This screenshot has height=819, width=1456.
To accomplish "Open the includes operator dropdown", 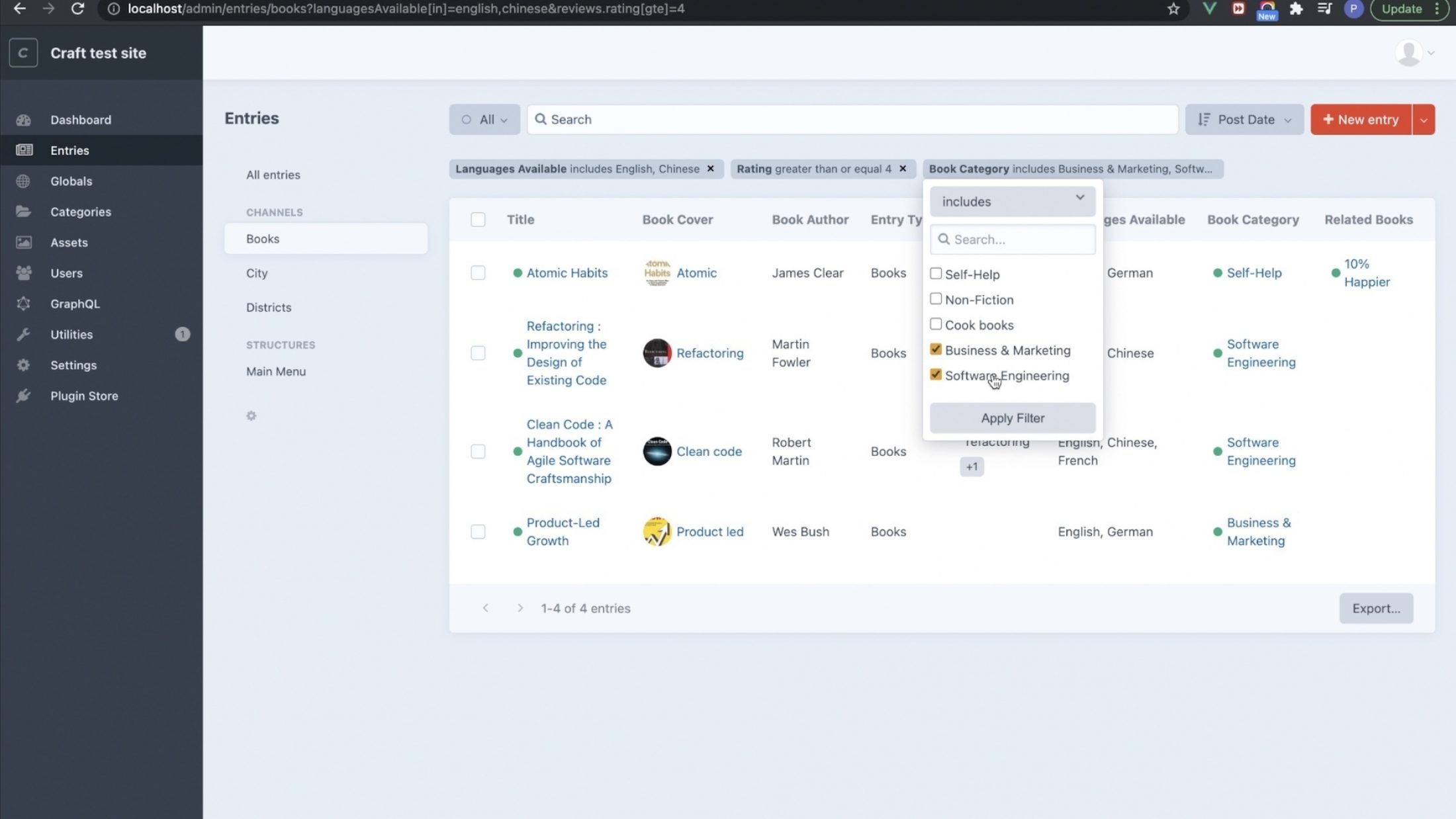I will [x=1013, y=201].
